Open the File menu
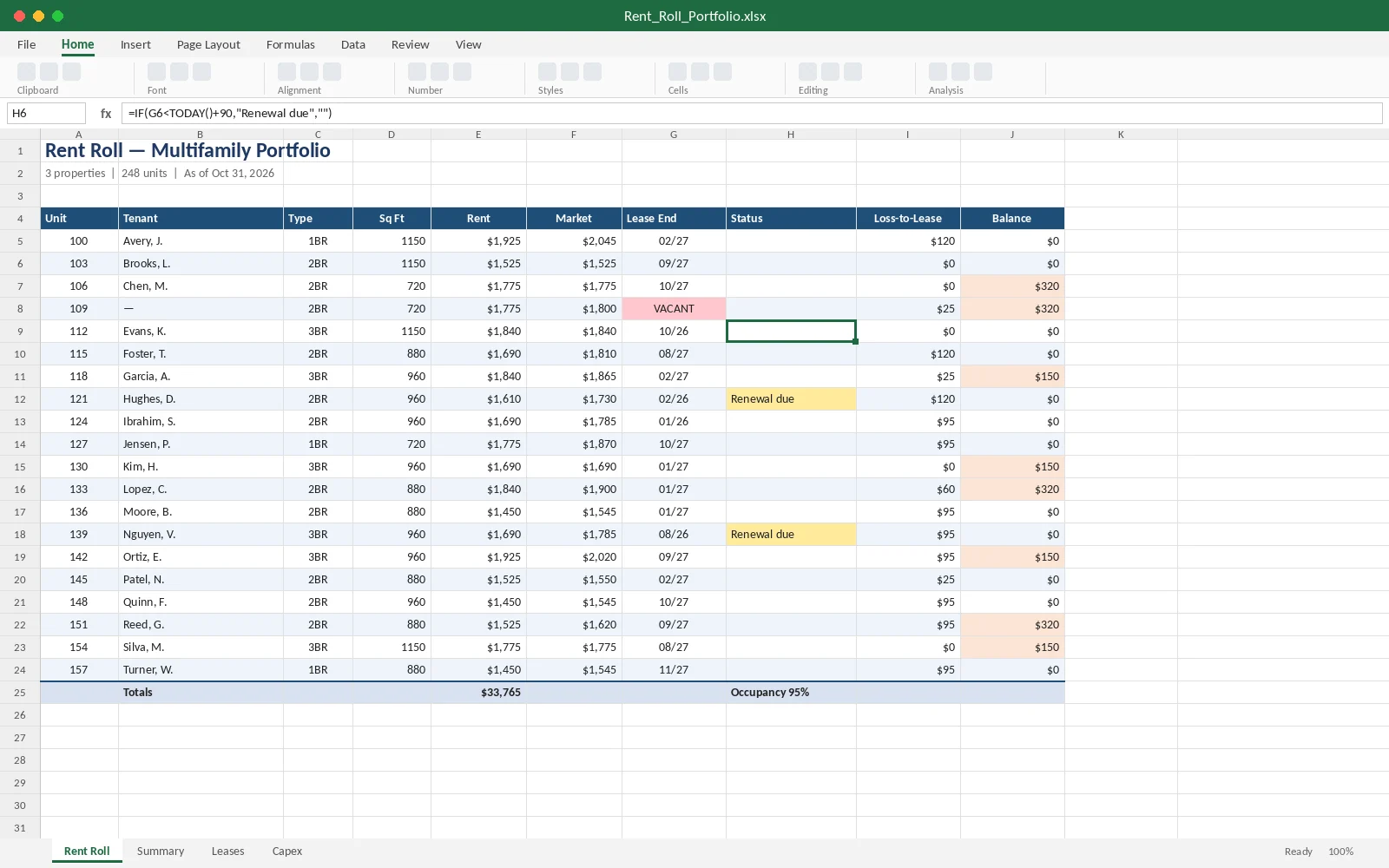Viewport: 1389px width, 868px height. click(x=27, y=44)
